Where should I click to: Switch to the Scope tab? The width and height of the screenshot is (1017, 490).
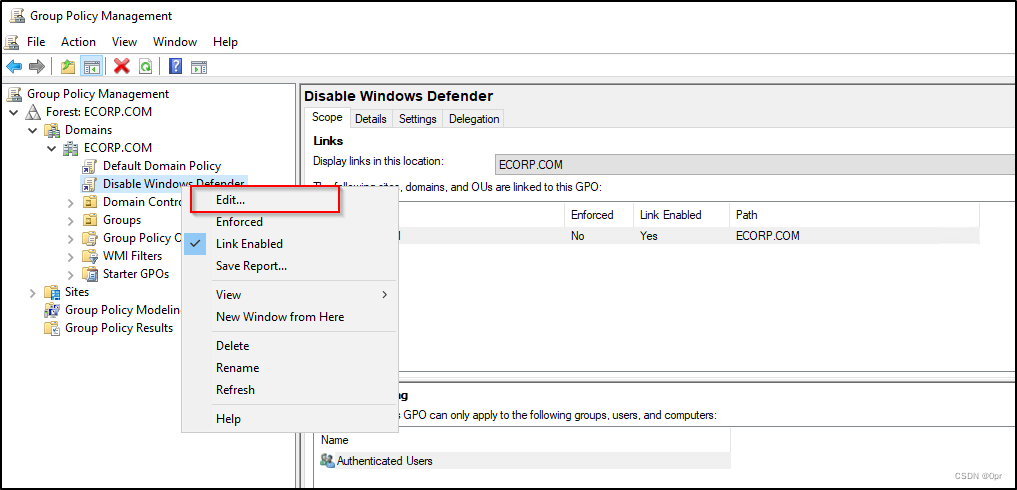[x=327, y=117]
